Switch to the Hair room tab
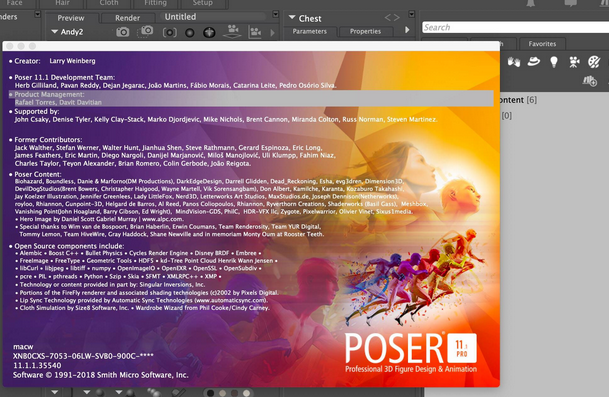The image size is (609, 397). (x=62, y=3)
